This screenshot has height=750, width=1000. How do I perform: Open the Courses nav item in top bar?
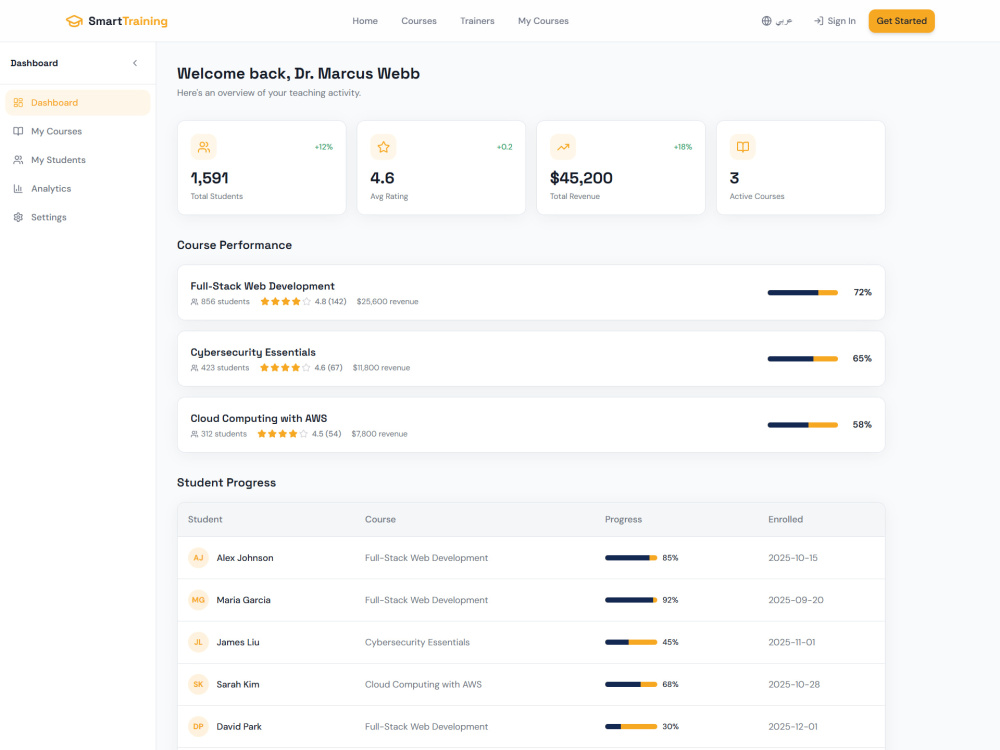(419, 21)
